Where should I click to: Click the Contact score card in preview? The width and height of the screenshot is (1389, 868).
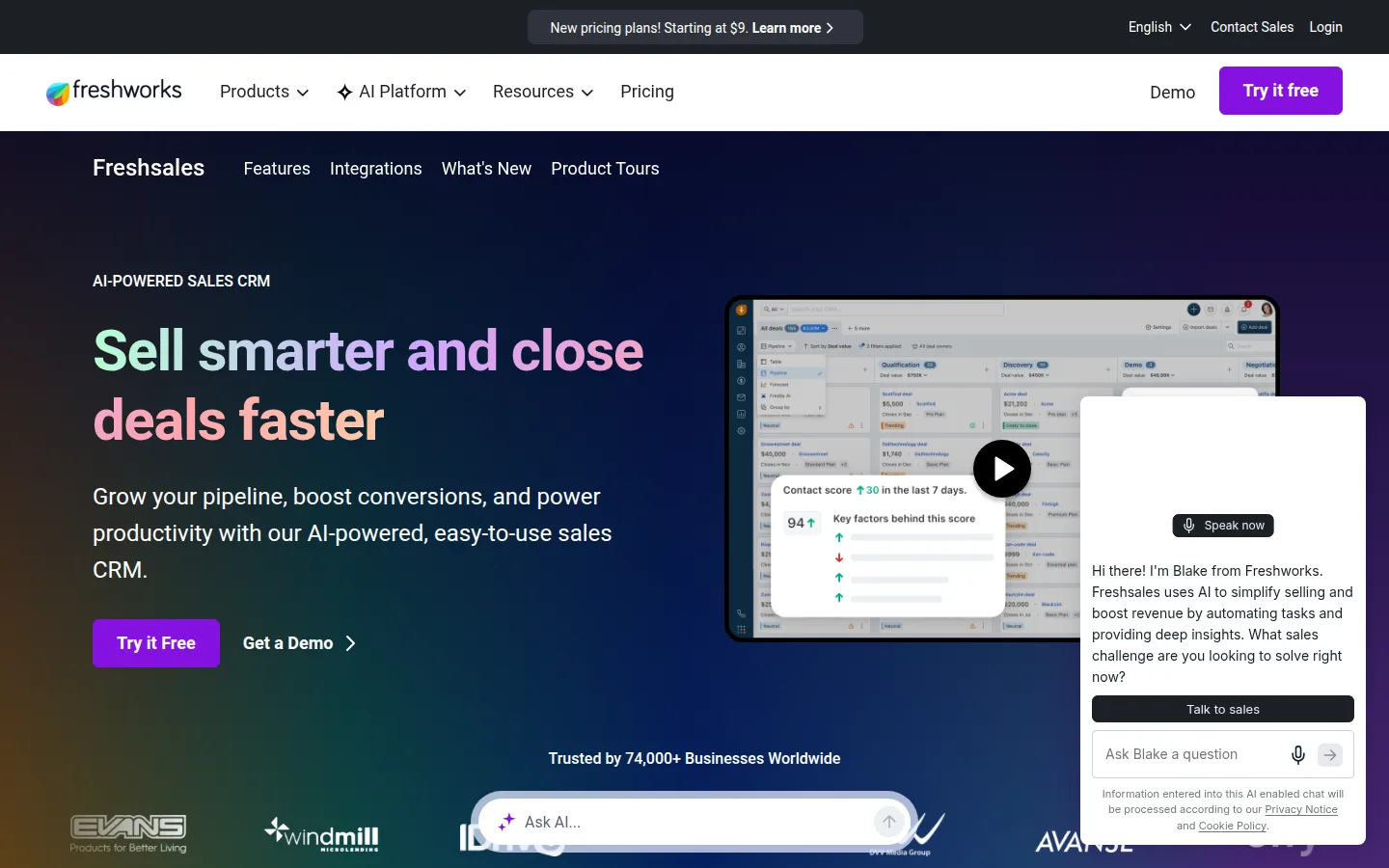(x=888, y=545)
